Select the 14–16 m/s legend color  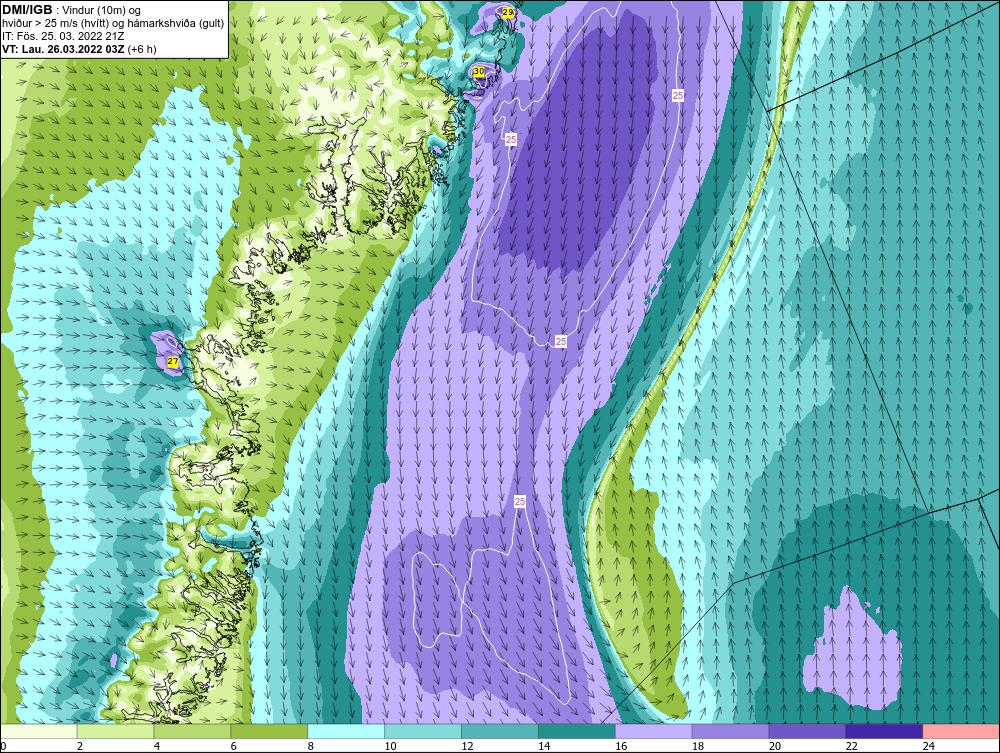pyautogui.click(x=577, y=731)
